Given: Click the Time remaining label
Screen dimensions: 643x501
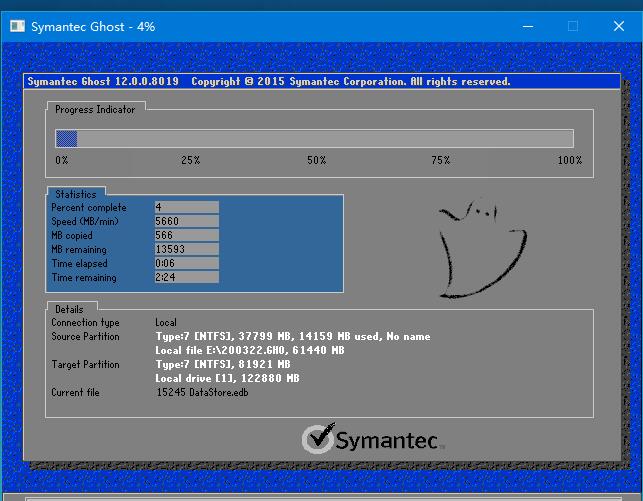Looking at the screenshot, I should pos(84,278).
